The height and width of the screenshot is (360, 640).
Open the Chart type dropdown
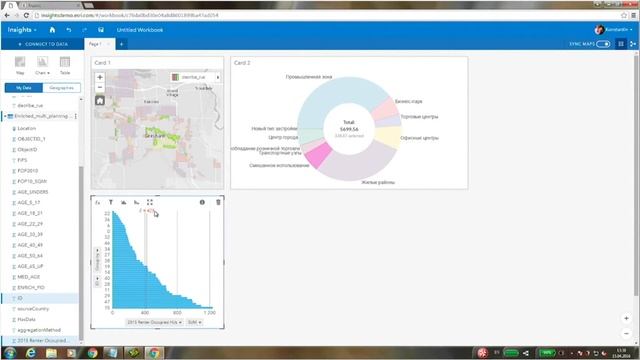[x=42, y=65]
